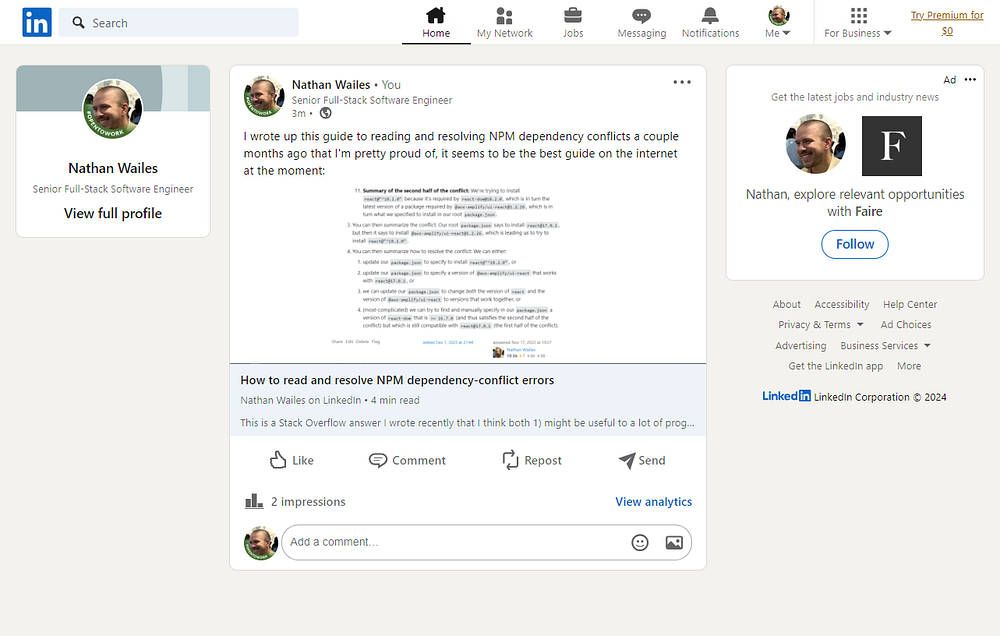Click Get the LinkedIn app
The height and width of the screenshot is (636, 1000).
(835, 366)
